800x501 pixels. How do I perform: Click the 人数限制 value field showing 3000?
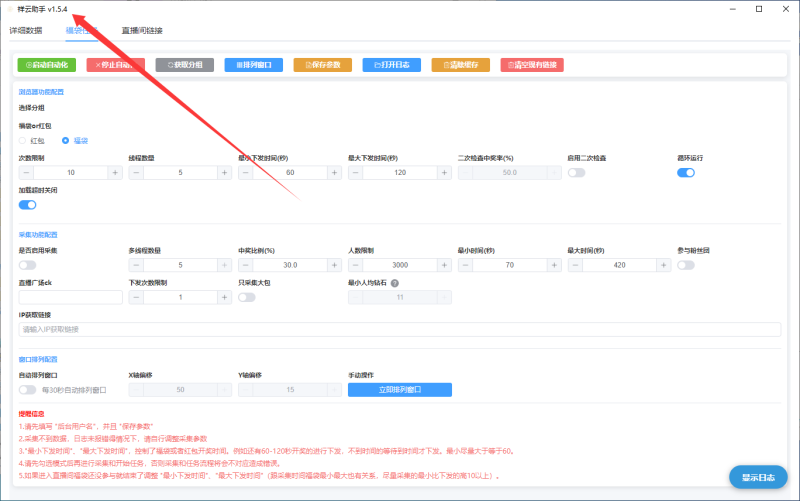[400, 265]
